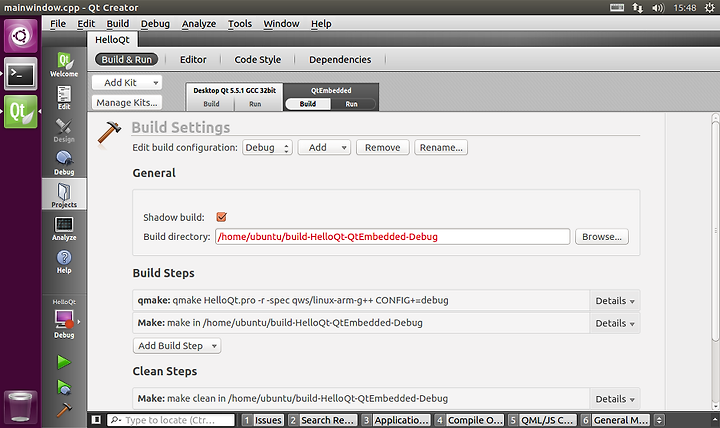The width and height of the screenshot is (720, 428).
Task: Open the Window menu
Action: point(281,23)
